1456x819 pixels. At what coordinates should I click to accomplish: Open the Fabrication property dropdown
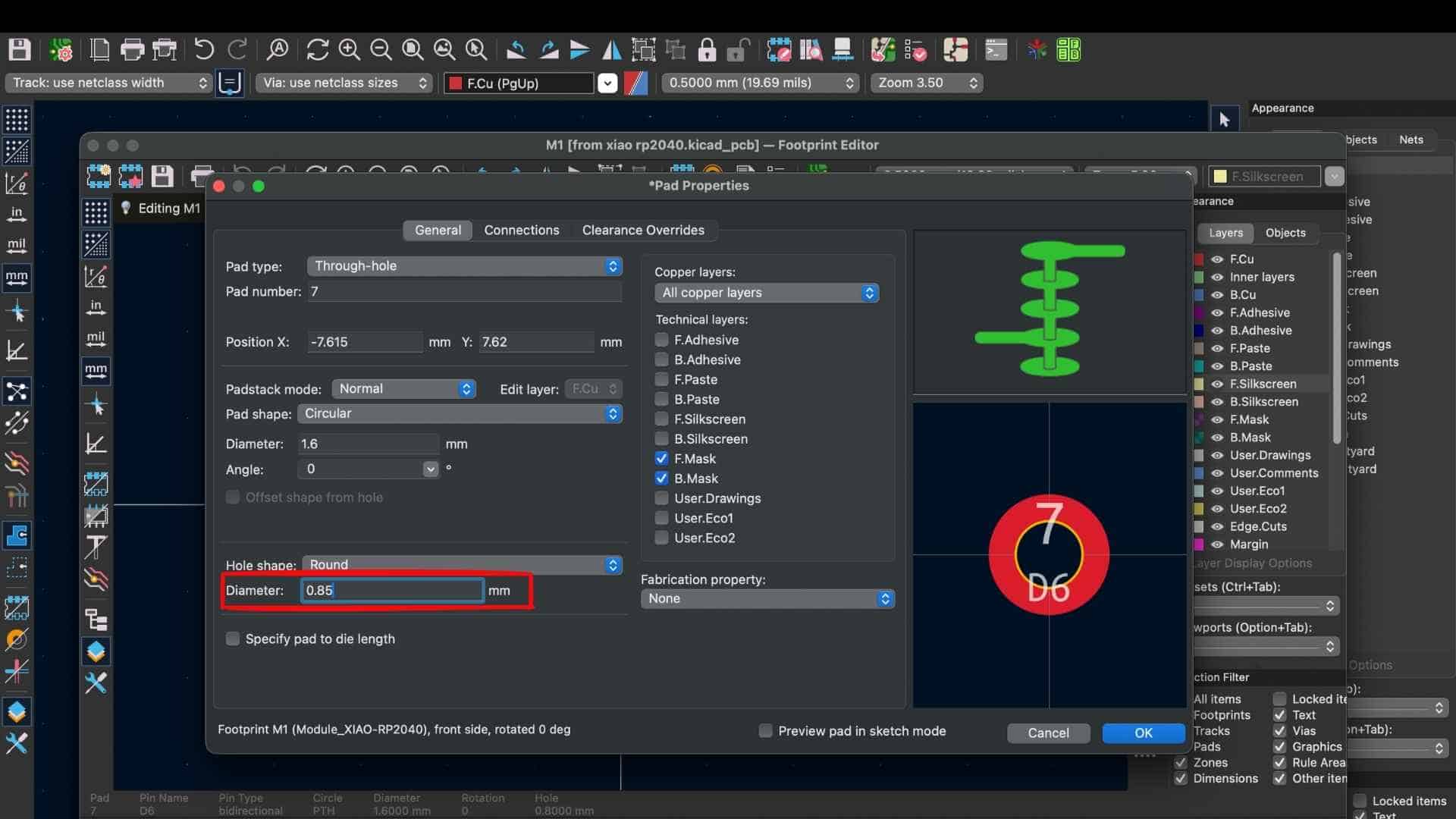click(767, 598)
